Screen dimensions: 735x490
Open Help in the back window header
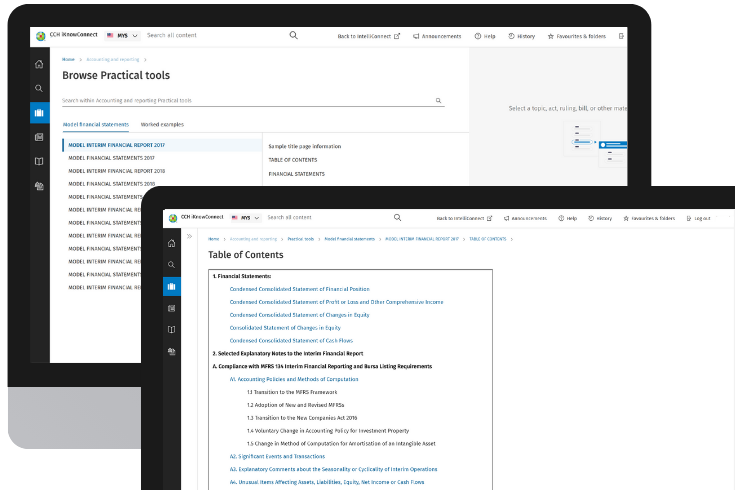[x=485, y=36]
